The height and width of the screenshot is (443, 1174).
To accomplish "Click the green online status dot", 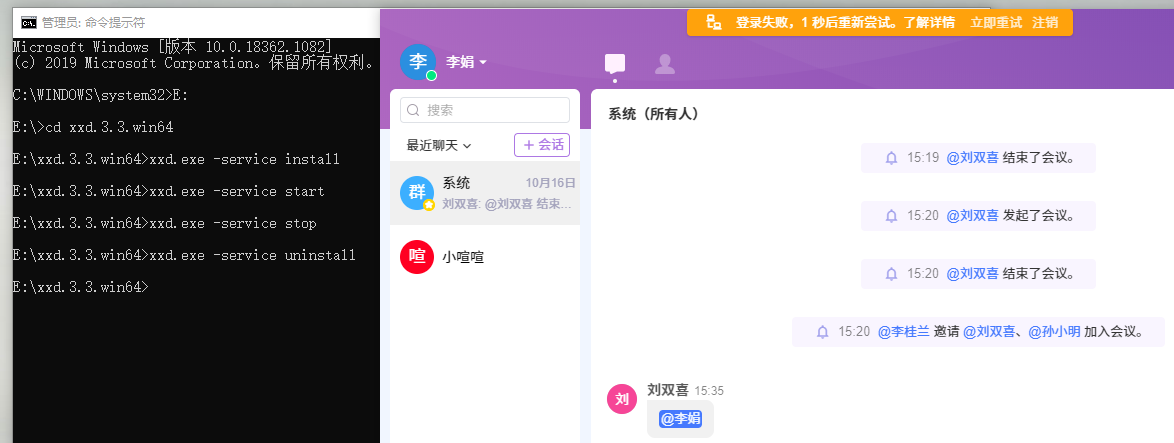I will point(431,76).
